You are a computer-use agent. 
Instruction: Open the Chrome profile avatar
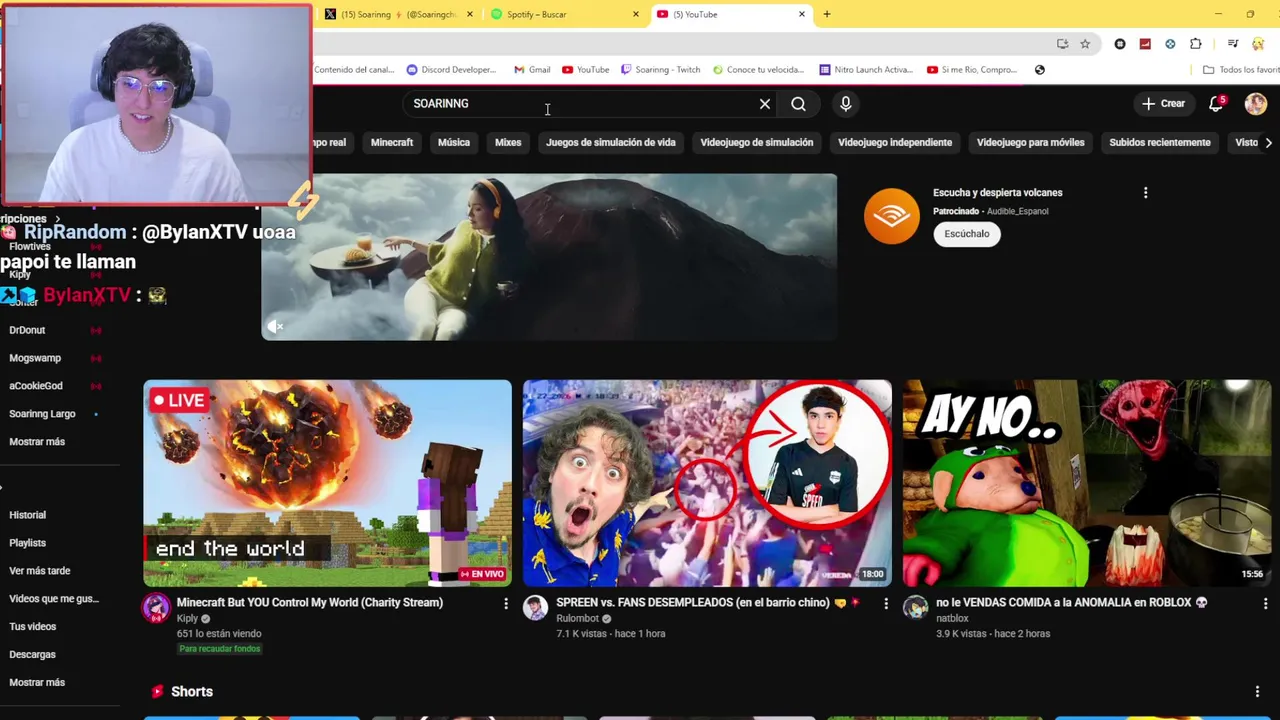click(1258, 44)
